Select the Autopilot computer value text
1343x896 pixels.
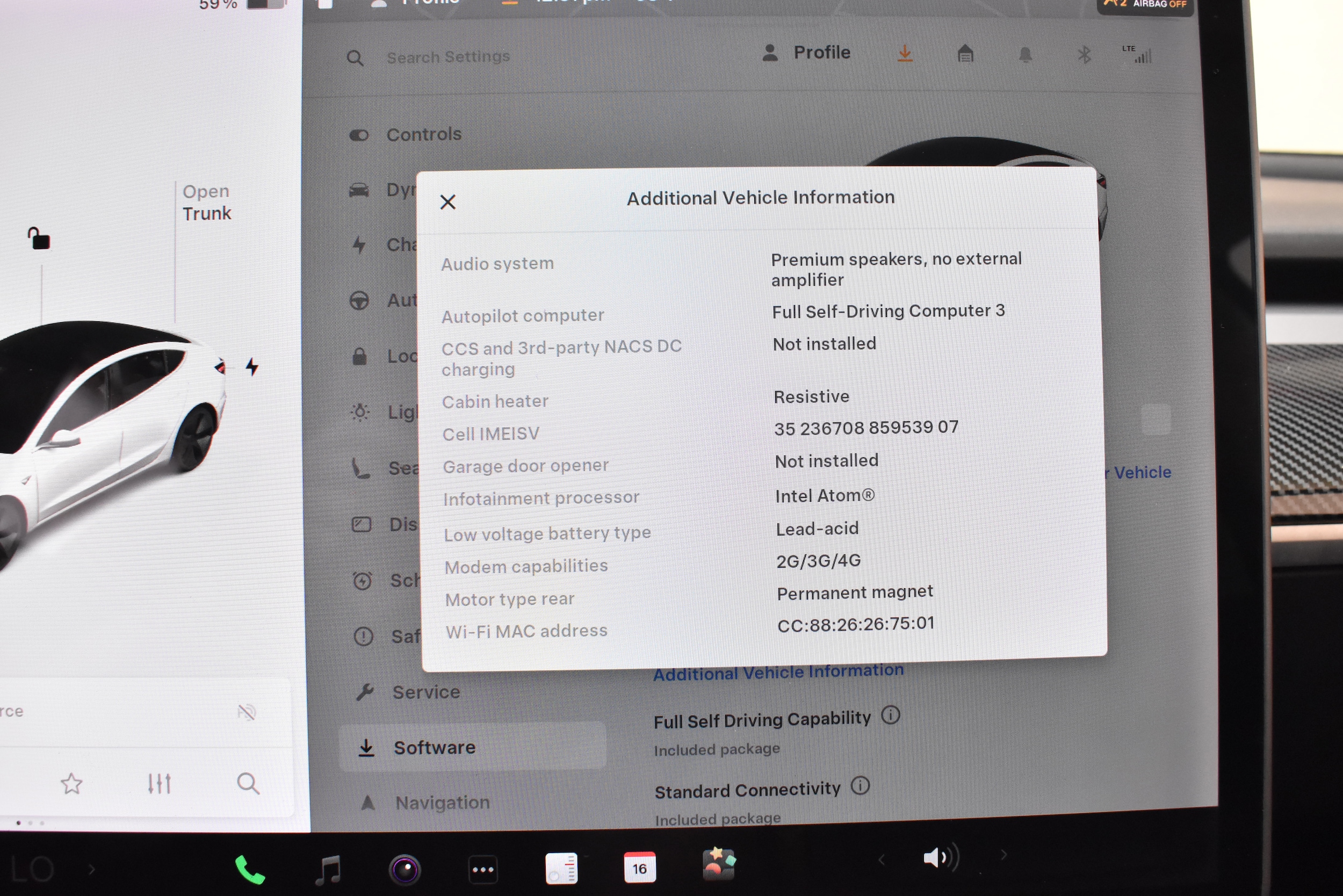coord(888,311)
